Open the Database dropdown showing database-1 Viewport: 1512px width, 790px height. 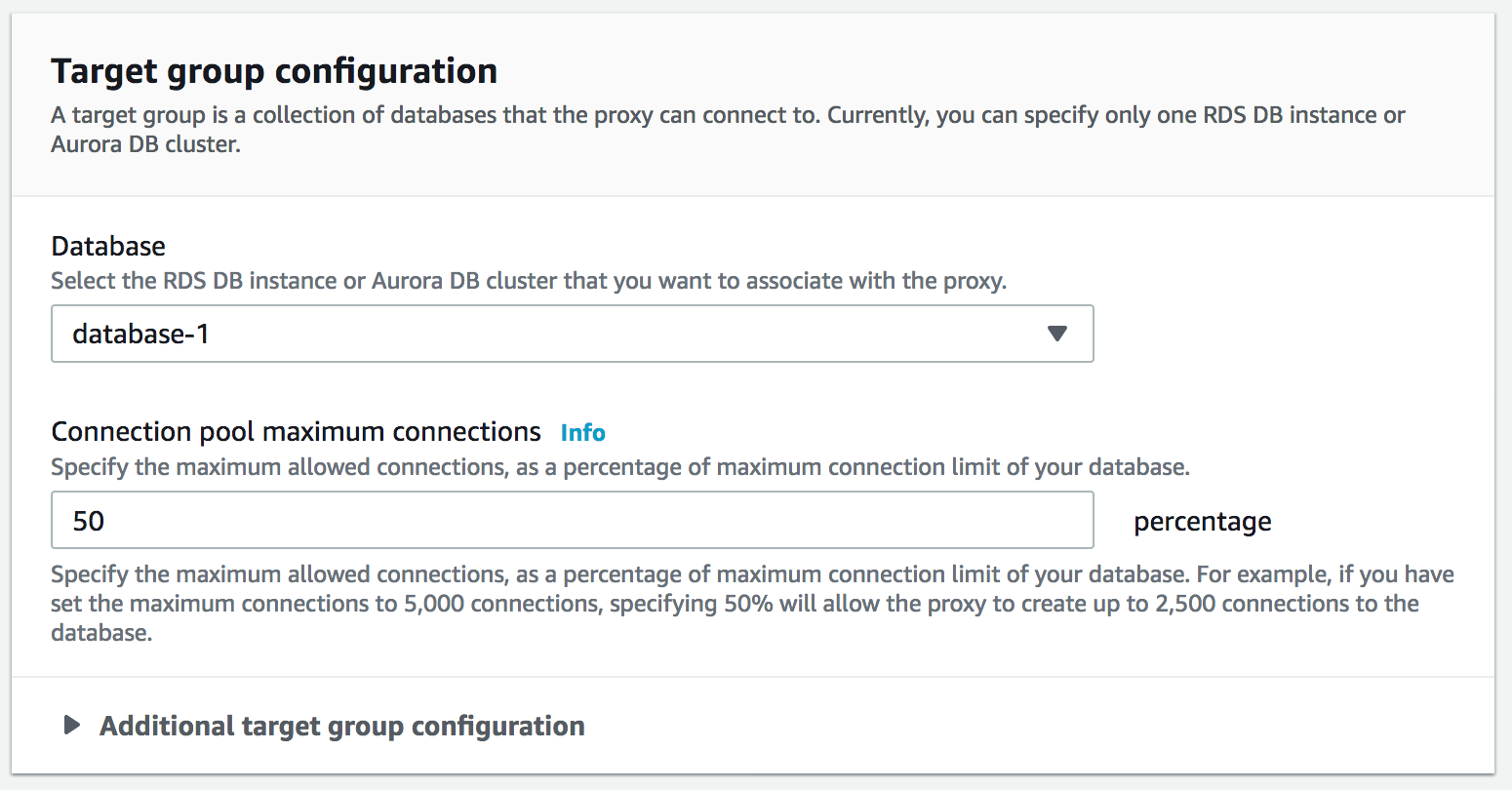pyautogui.click(x=572, y=334)
